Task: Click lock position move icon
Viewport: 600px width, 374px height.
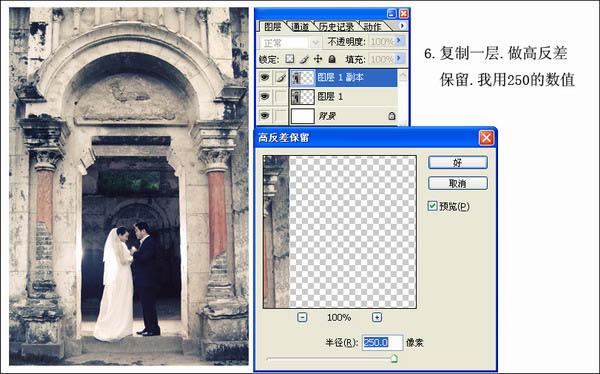Action: point(318,59)
